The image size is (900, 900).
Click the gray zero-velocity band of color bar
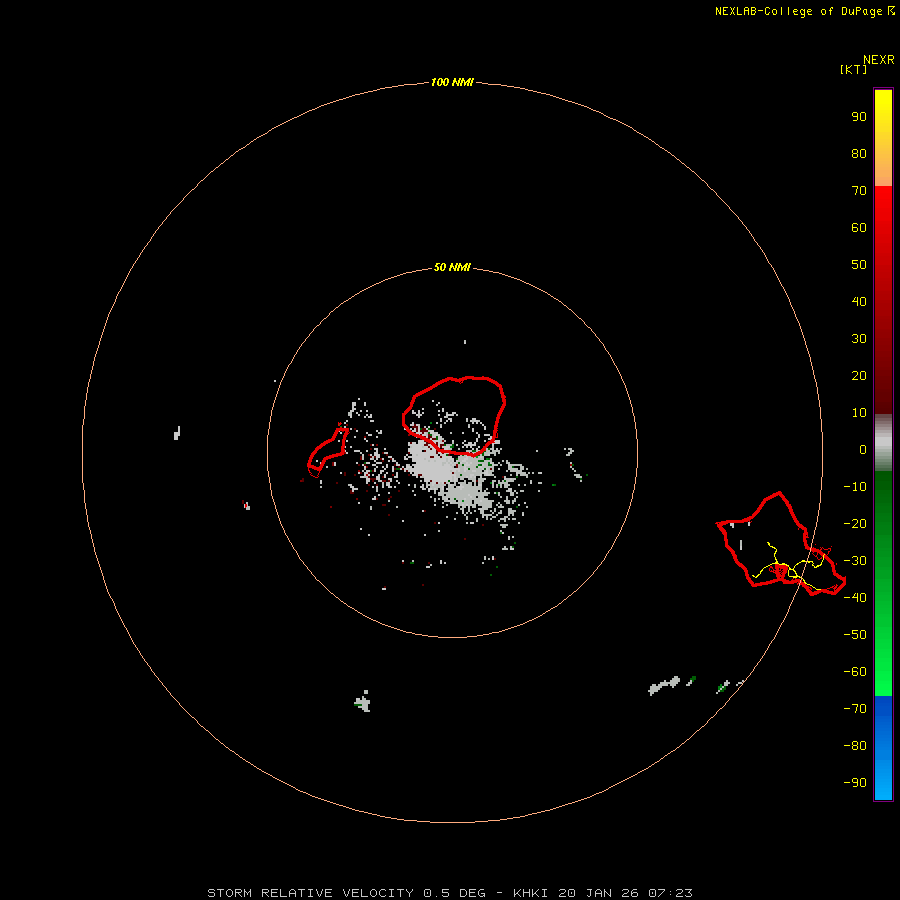(883, 443)
